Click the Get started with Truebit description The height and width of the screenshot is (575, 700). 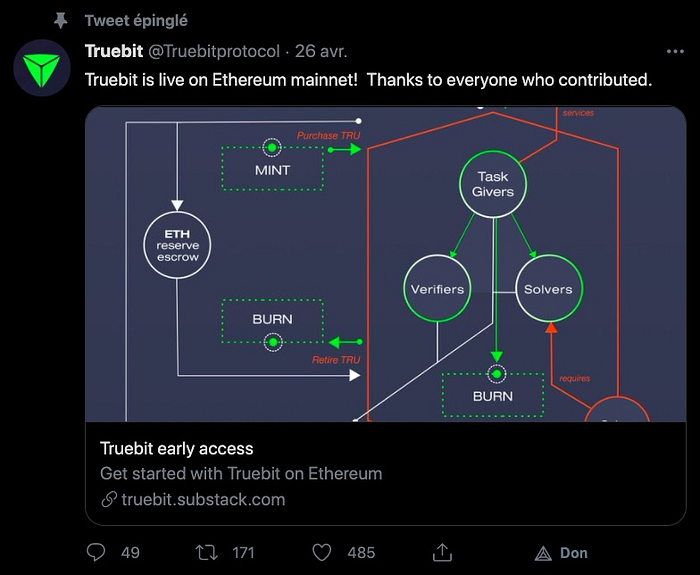click(x=241, y=473)
